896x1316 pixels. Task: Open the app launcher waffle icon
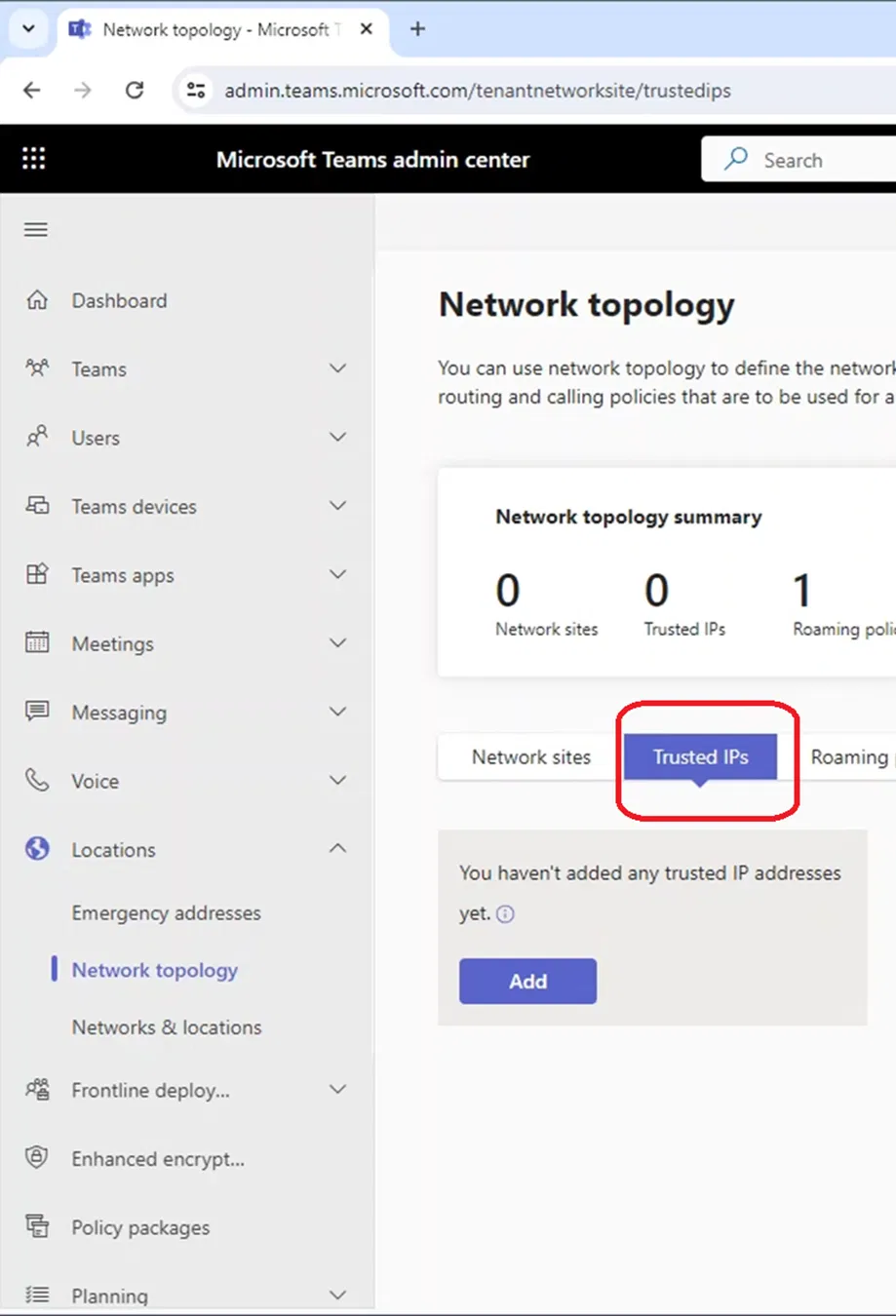pos(34,159)
